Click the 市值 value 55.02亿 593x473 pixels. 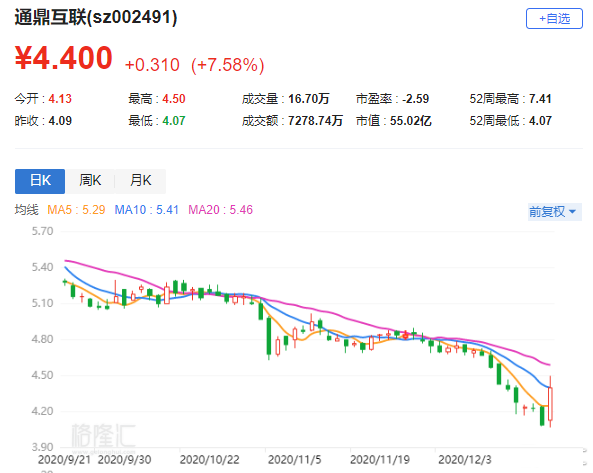click(x=410, y=121)
